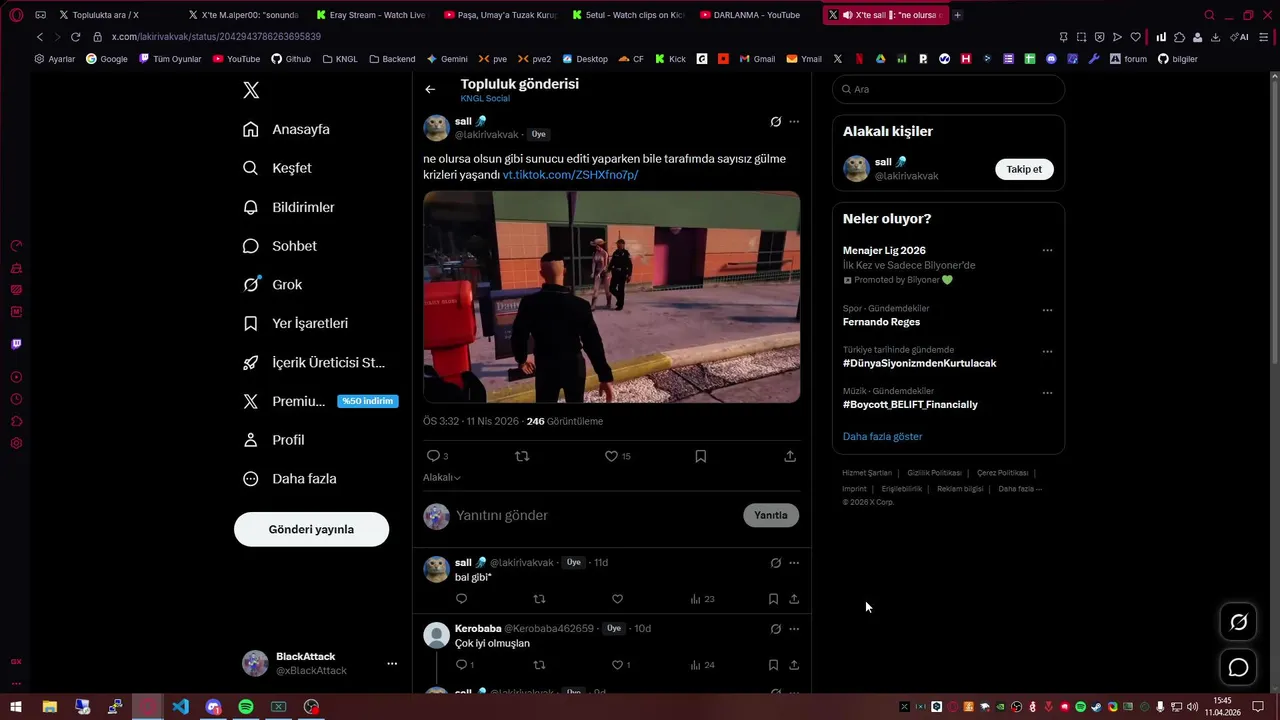Viewport: 1280px width, 720px height.
Task: Open more options on Kerobaba's reply
Action: point(794,629)
